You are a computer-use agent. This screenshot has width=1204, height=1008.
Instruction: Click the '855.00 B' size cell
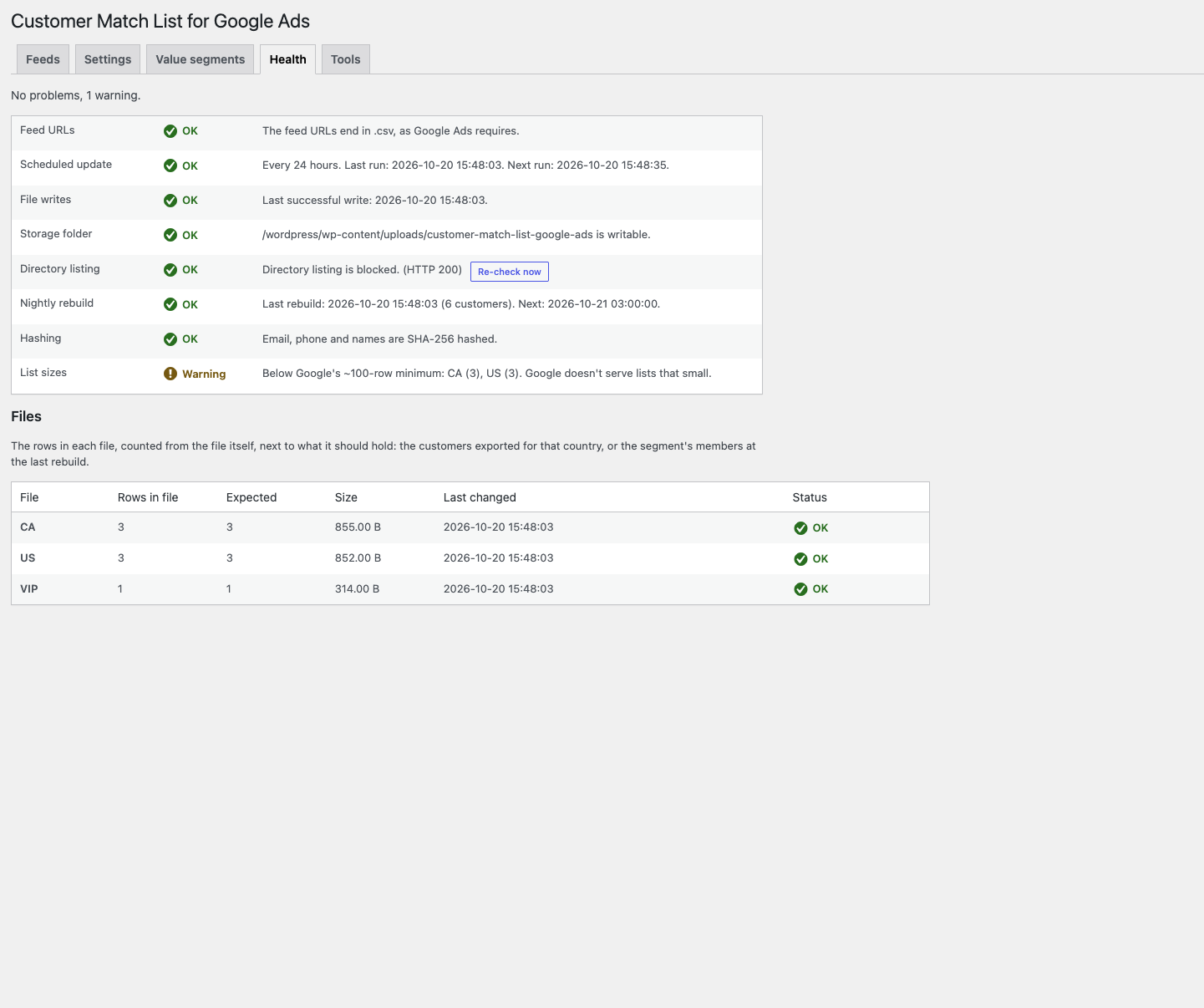[358, 527]
